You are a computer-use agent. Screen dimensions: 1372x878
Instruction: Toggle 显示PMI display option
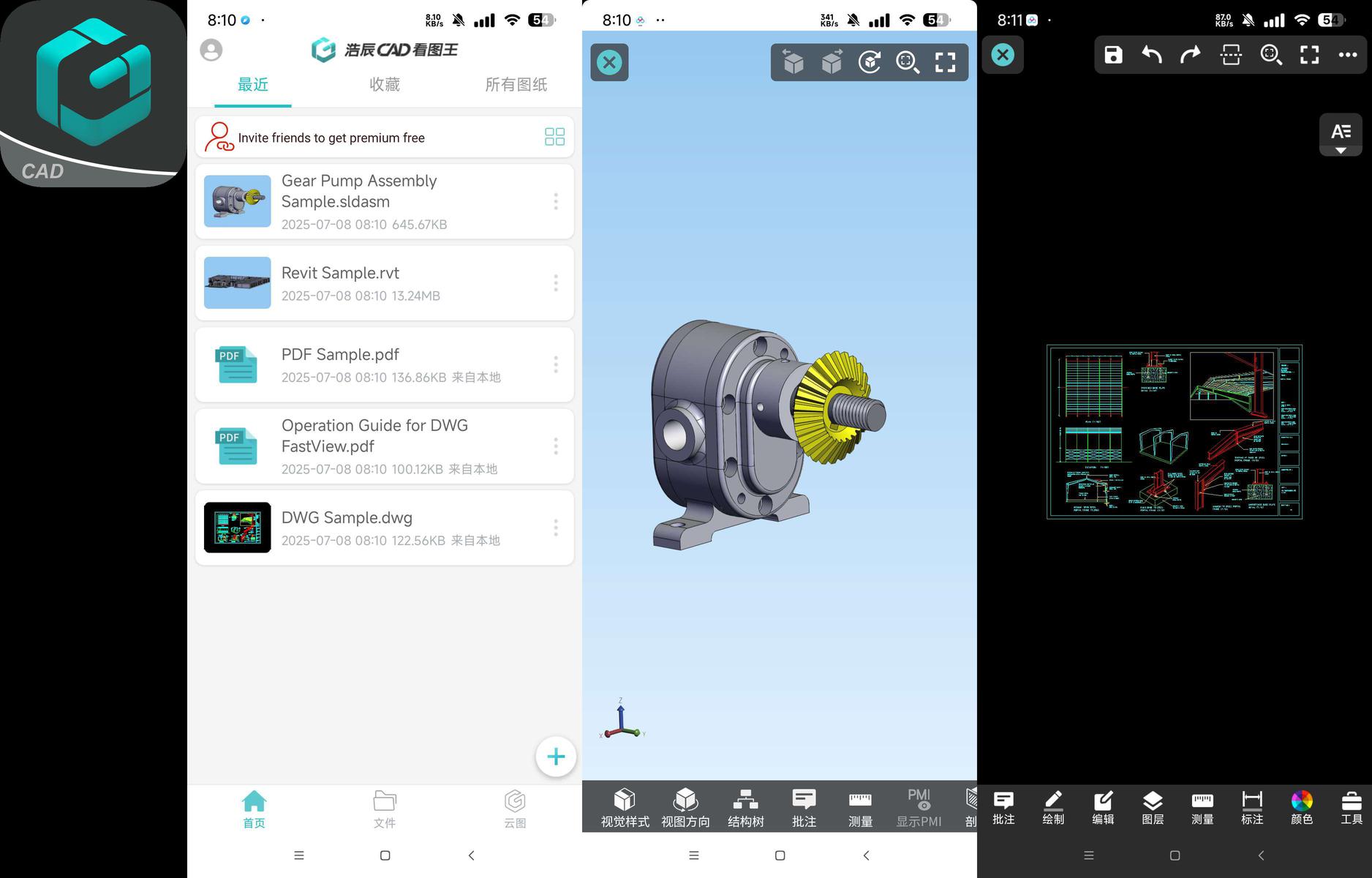(919, 807)
